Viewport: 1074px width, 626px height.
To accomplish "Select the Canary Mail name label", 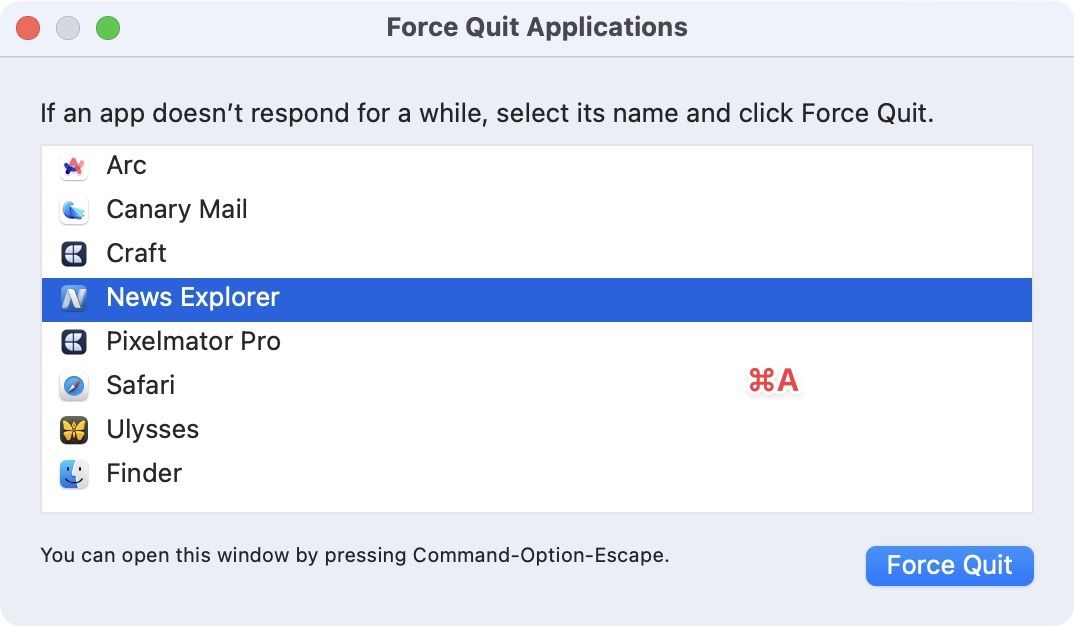I will click(x=176, y=210).
